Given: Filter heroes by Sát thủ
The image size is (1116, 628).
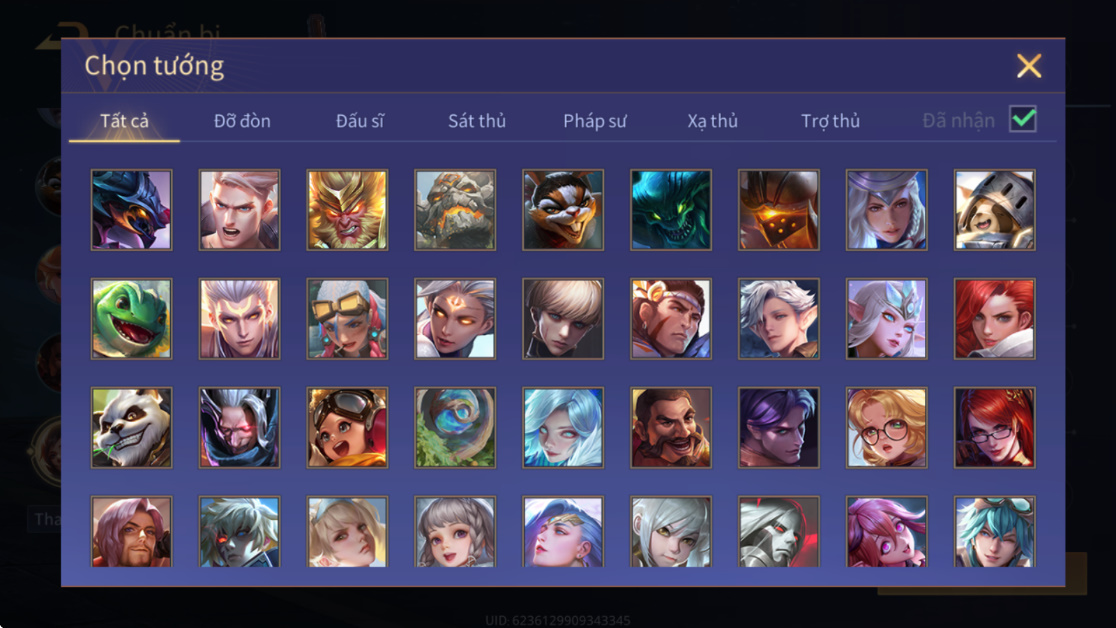Looking at the screenshot, I should pos(477,121).
